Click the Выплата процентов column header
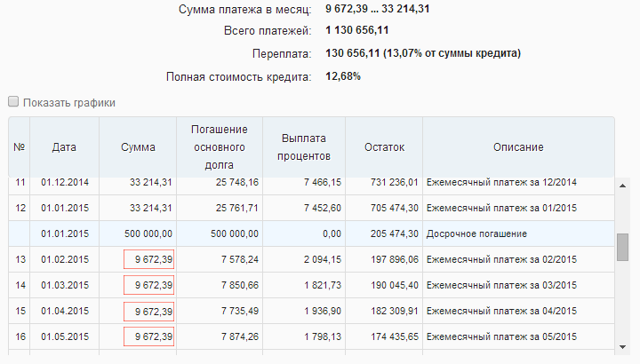Viewport: 640px width, 364px height. [304, 147]
